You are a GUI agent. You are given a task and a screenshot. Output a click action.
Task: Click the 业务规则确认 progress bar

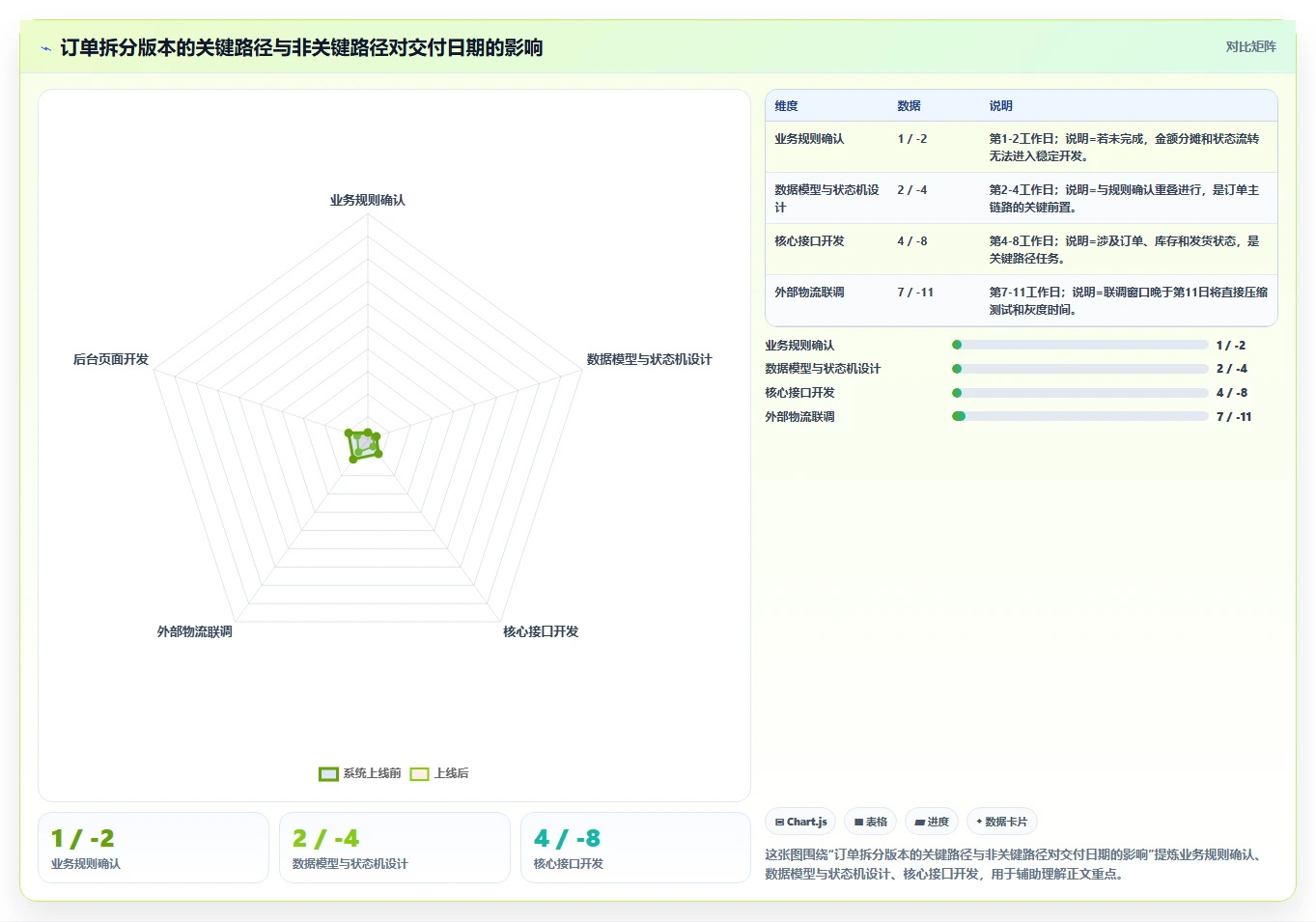pyautogui.click(x=1079, y=345)
